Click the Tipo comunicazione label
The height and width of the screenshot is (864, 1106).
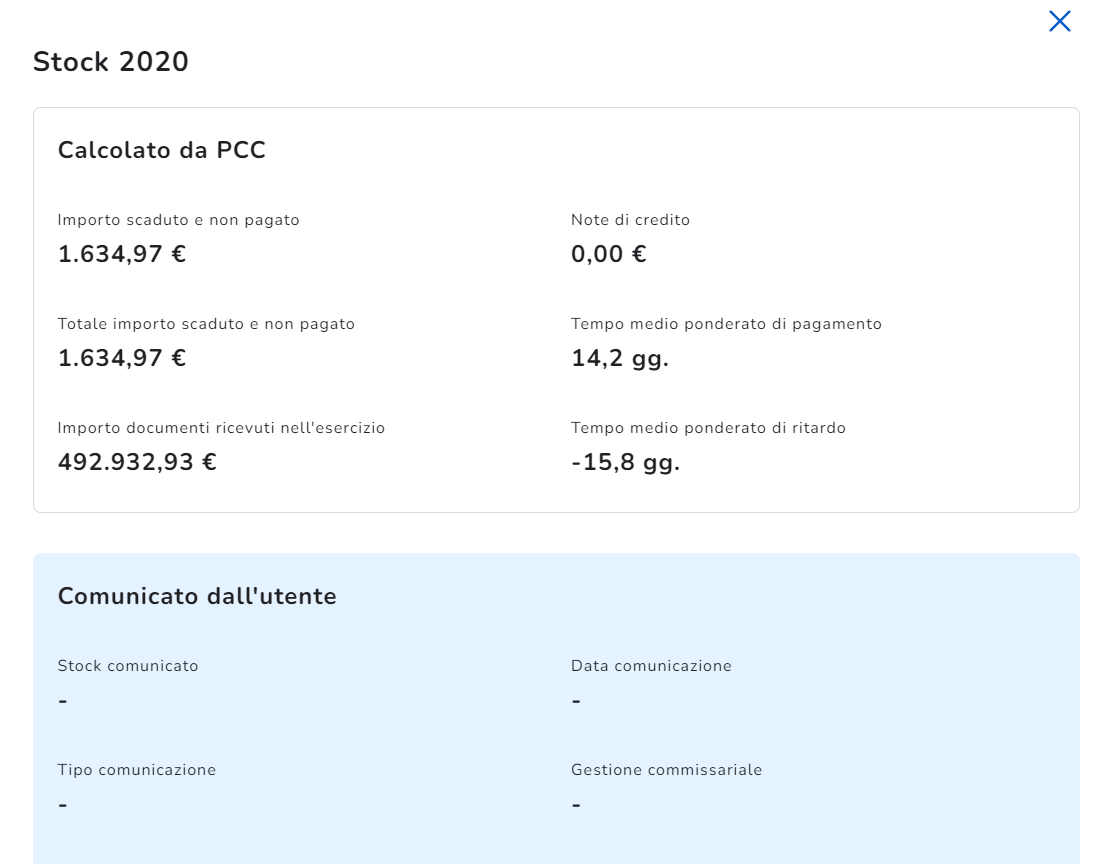[137, 770]
